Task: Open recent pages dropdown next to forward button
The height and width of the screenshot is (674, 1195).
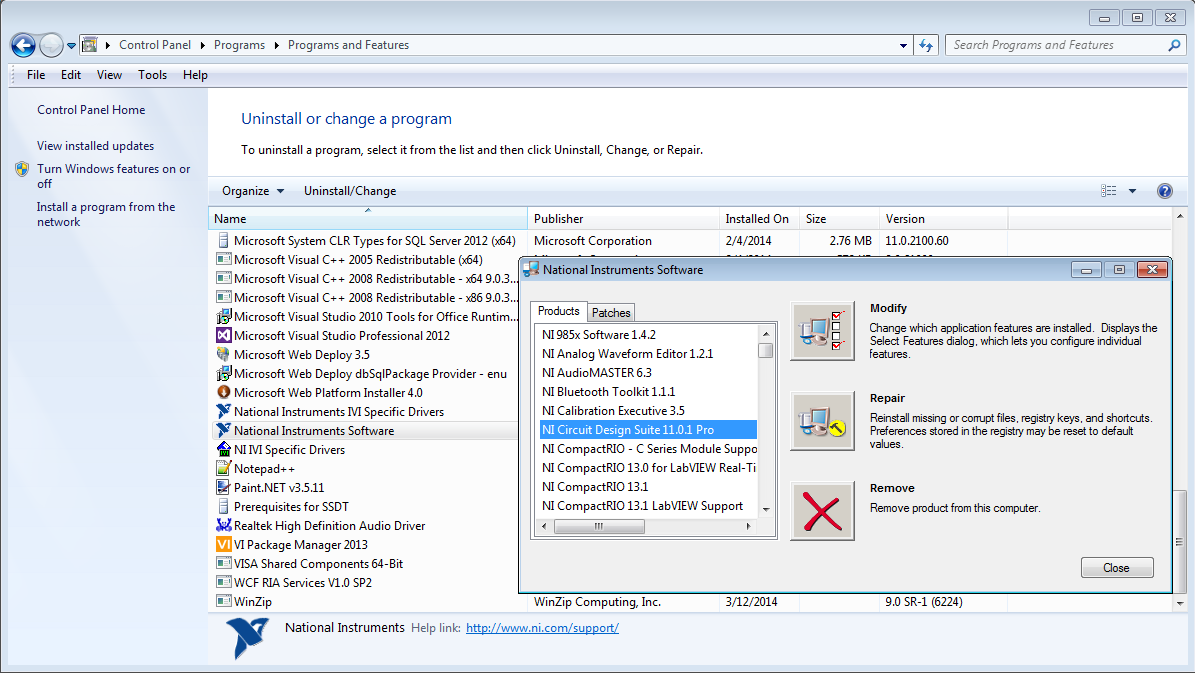Action: [x=72, y=46]
